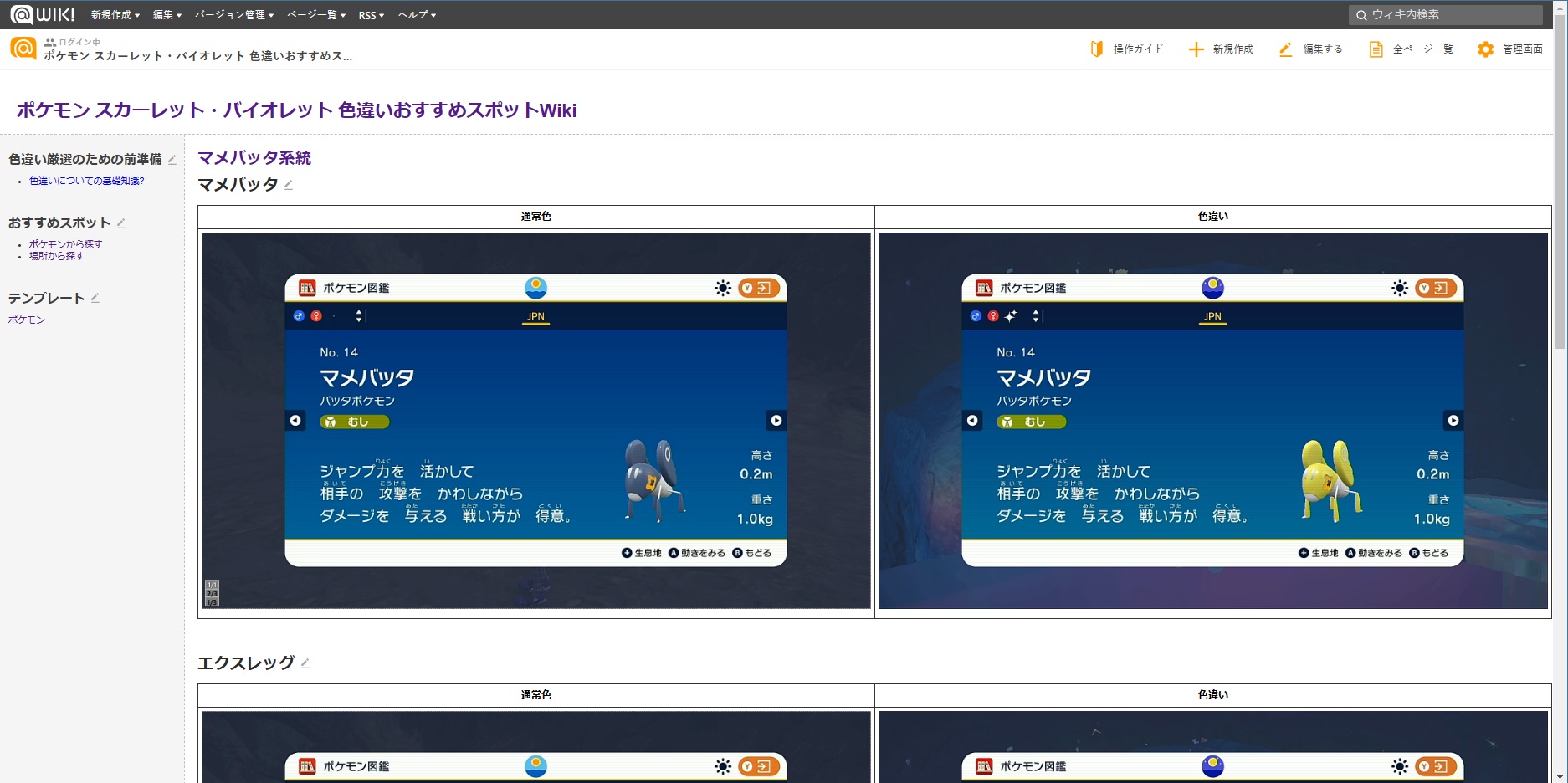
Task: Open the wiki title heading link
Action: pos(296,110)
